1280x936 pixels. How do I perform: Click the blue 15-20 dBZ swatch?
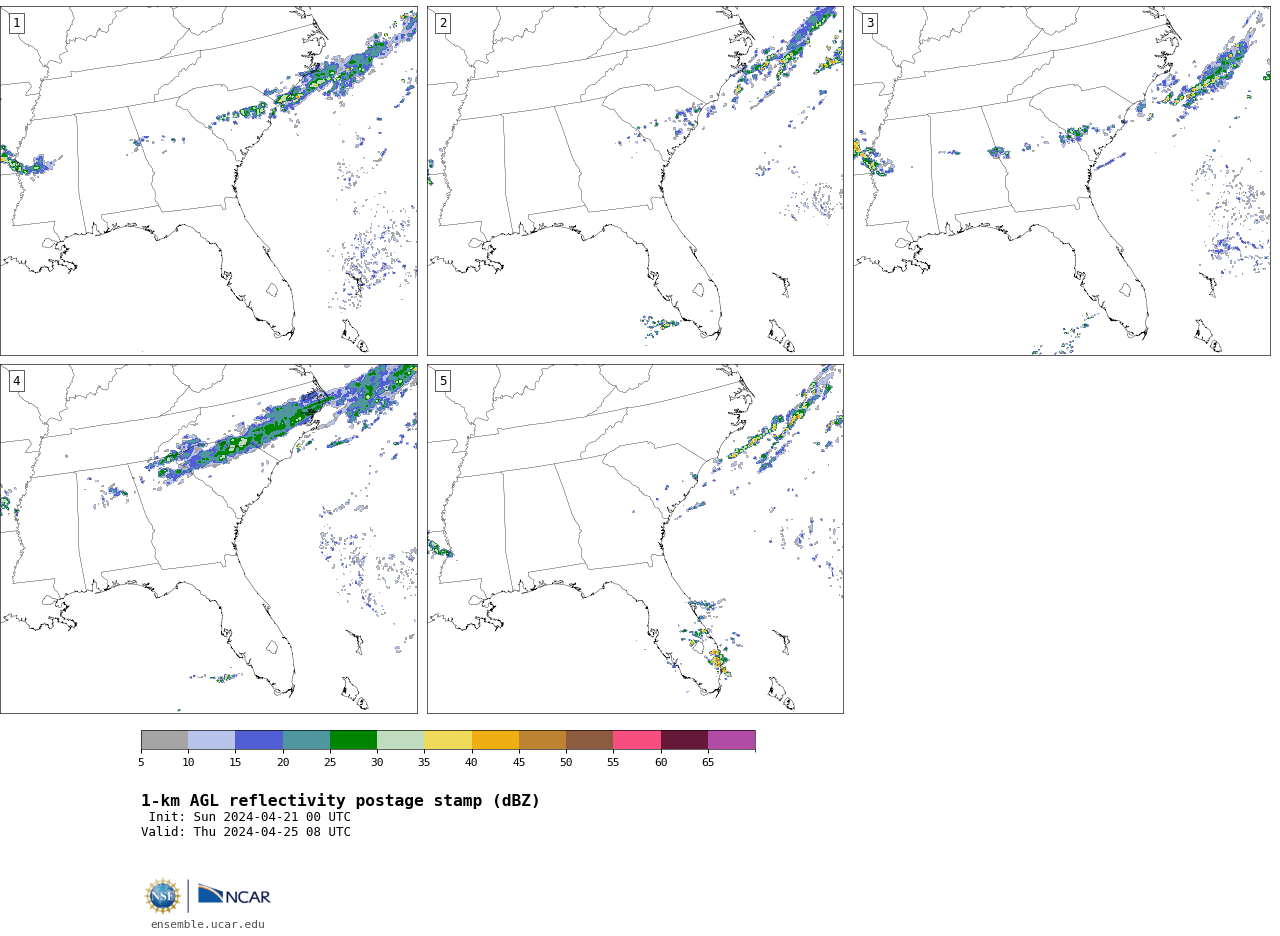point(259,740)
